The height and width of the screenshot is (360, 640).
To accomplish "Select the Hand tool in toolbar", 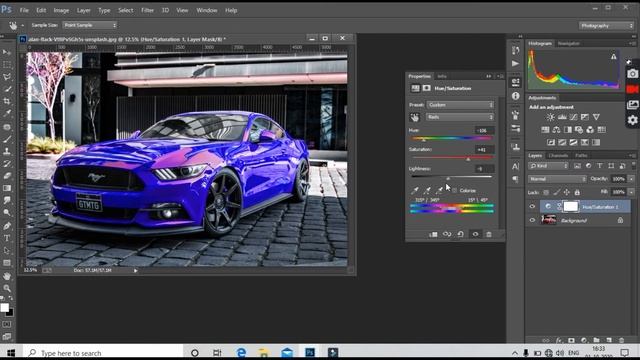I will click(x=7, y=276).
